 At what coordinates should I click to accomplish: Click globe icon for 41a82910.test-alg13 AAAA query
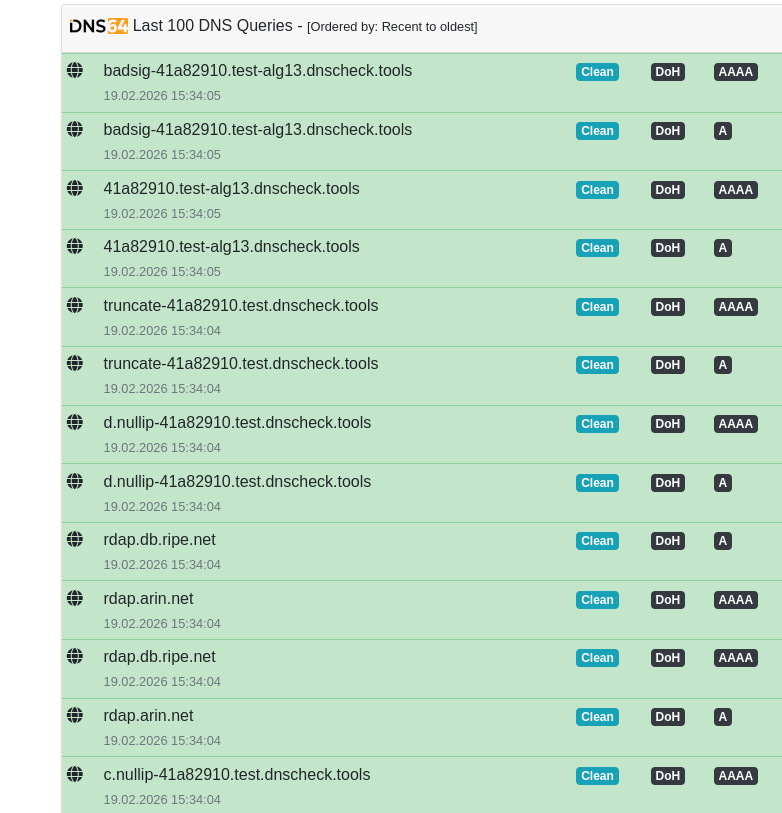pyautogui.click(x=75, y=188)
